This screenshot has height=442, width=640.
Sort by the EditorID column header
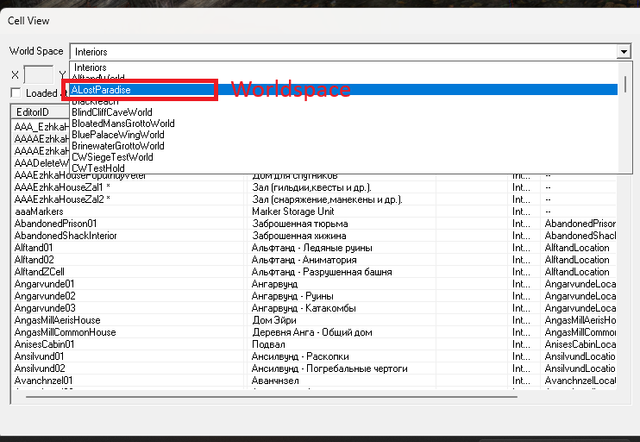pyautogui.click(x=40, y=112)
